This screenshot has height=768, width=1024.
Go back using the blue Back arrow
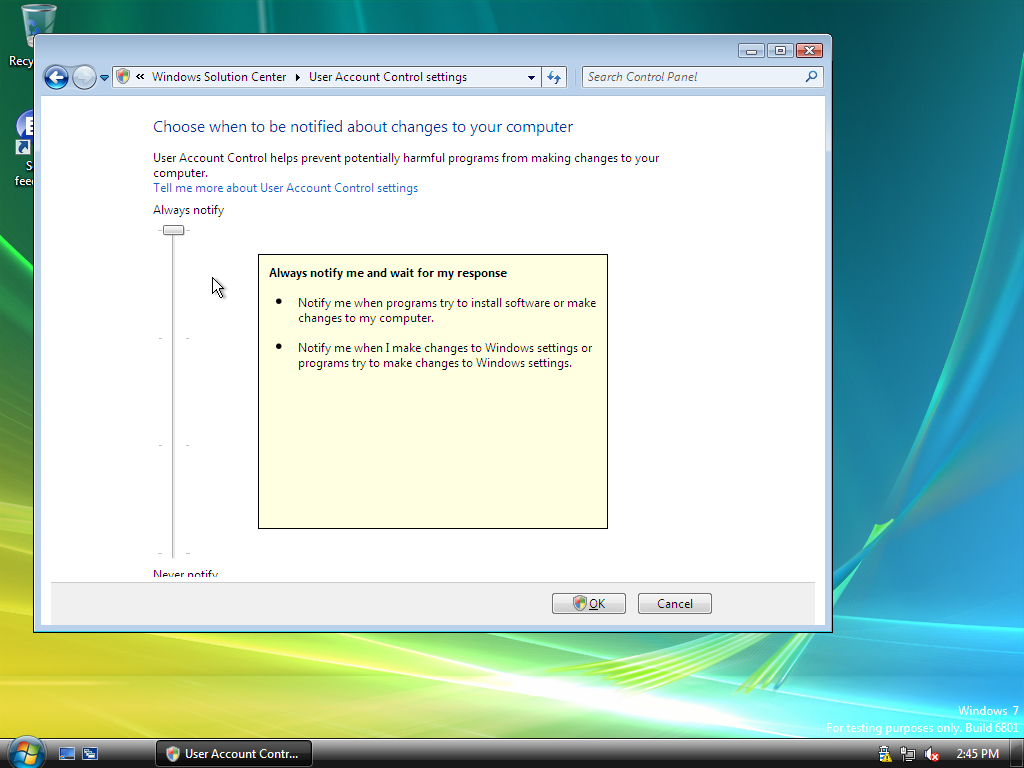(x=56, y=77)
